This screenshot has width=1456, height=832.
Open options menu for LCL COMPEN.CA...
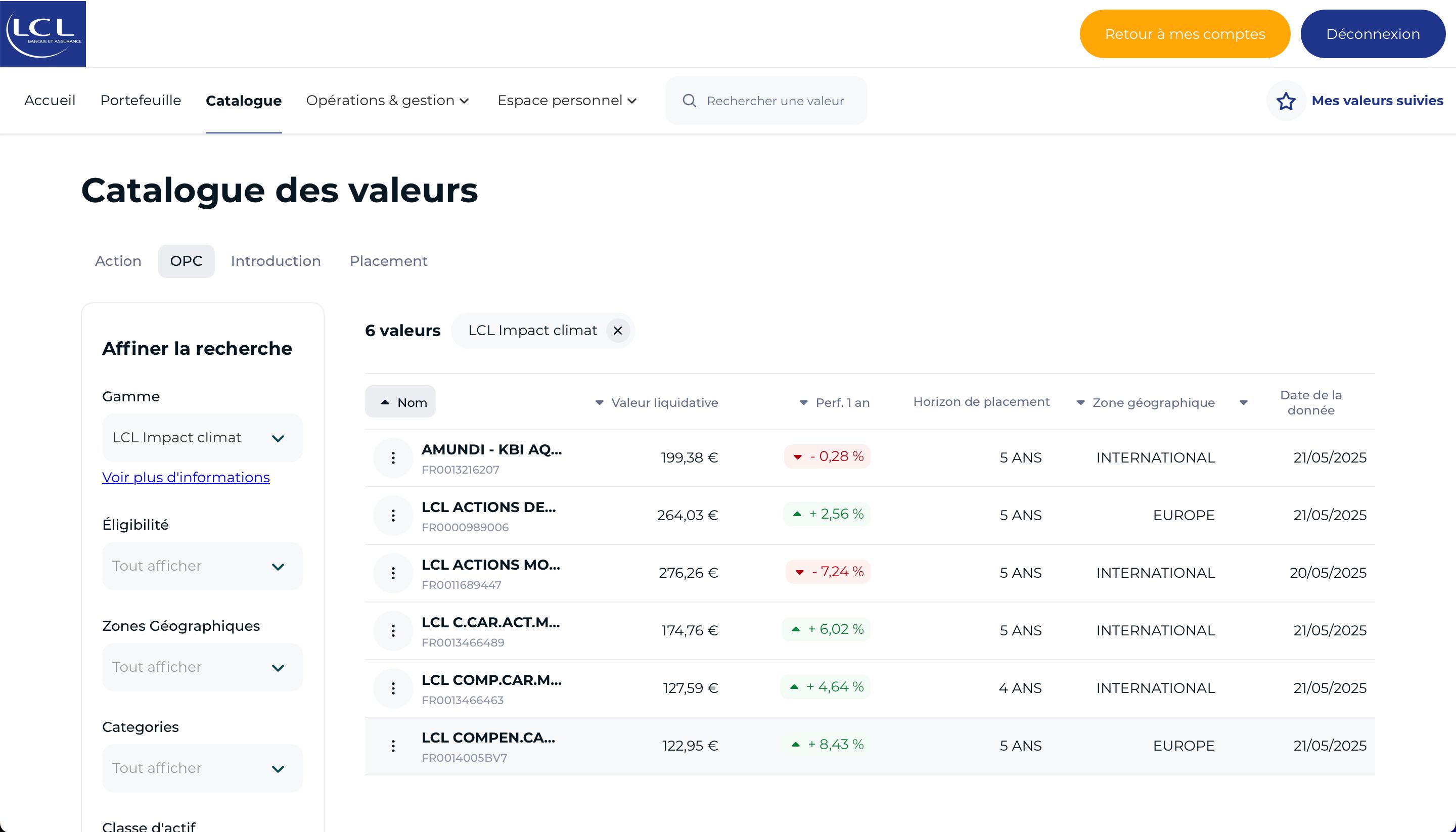pyautogui.click(x=393, y=746)
